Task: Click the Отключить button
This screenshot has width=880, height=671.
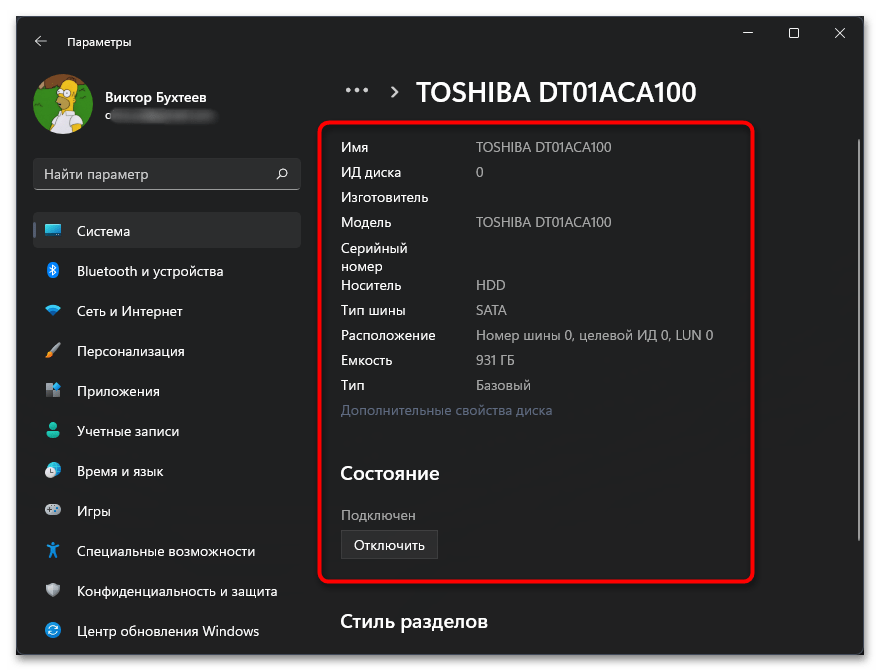Action: point(389,545)
